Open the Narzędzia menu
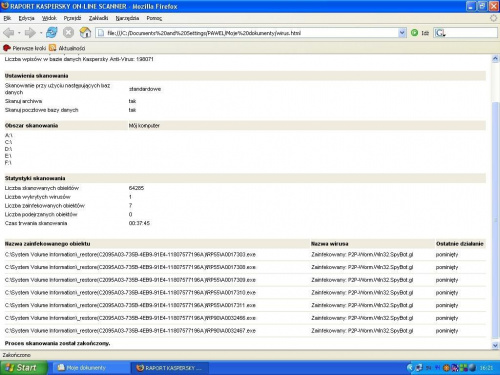This screenshot has width=500, height=375. [x=127, y=18]
